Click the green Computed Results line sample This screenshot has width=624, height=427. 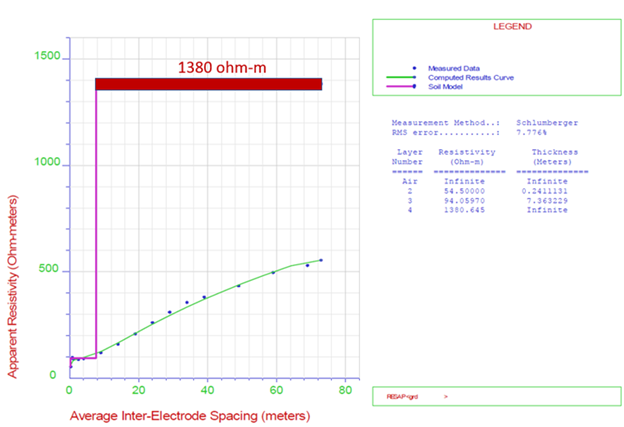(x=401, y=78)
